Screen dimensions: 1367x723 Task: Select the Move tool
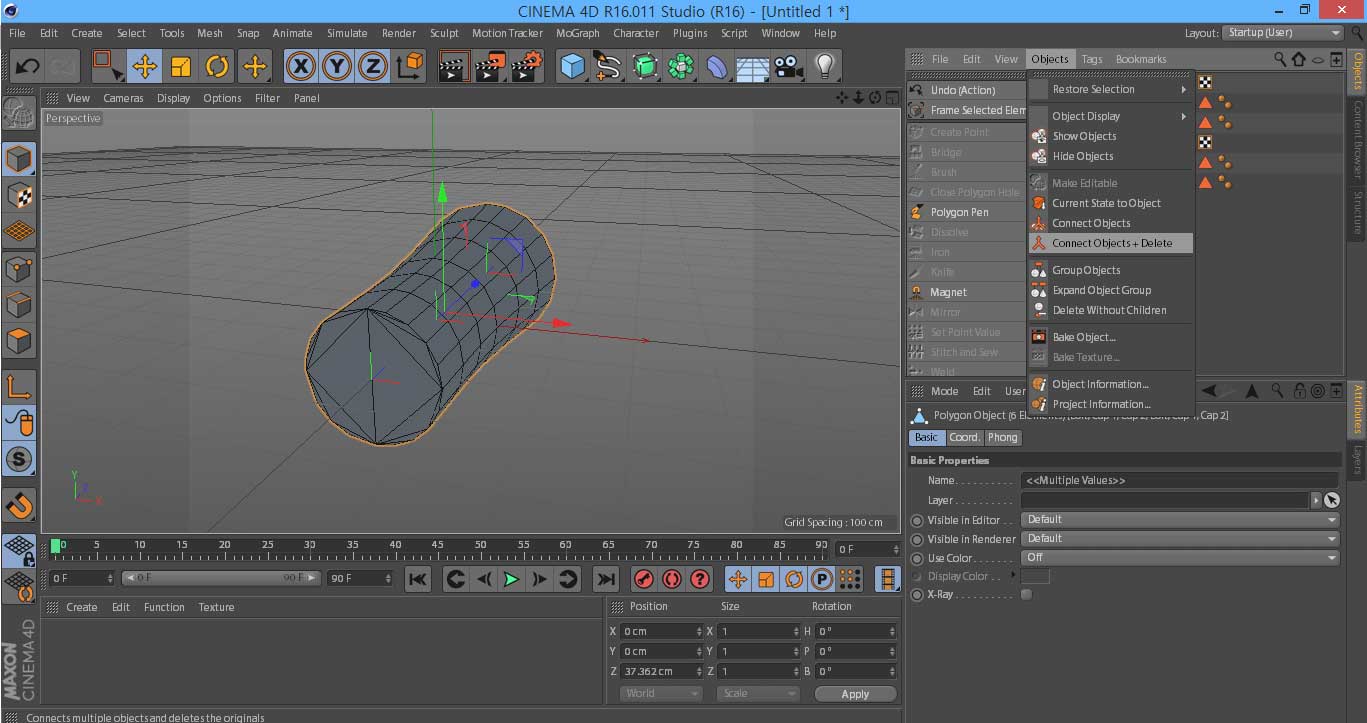145,67
